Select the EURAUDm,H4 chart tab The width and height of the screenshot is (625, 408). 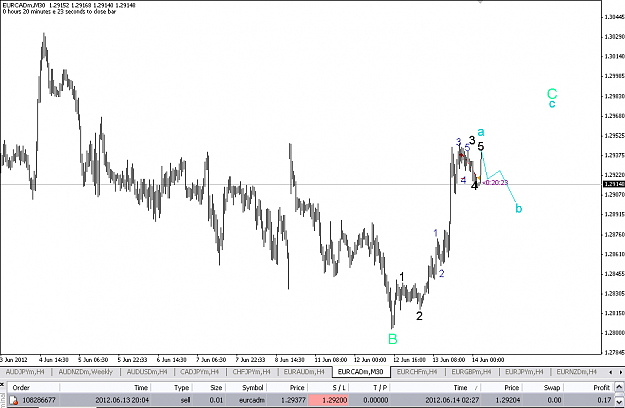point(304,372)
